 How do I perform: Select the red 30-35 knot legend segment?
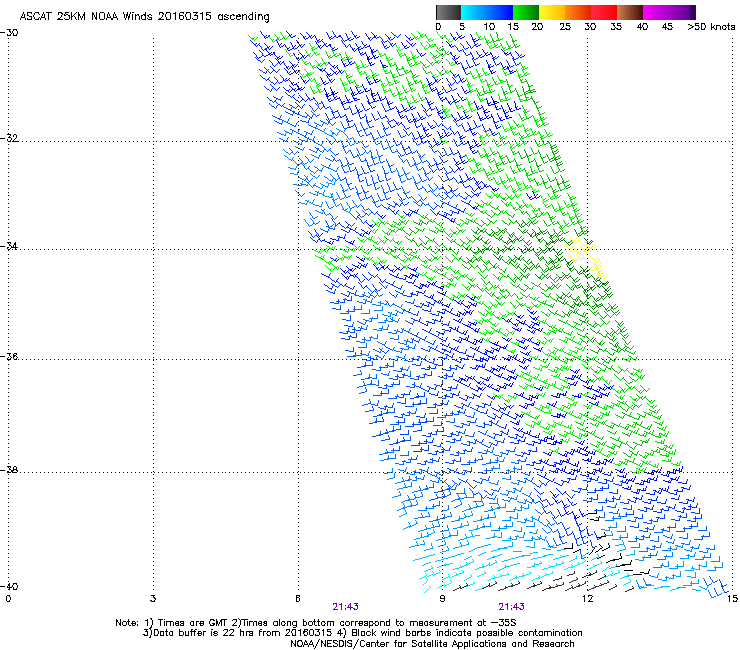tap(604, 12)
